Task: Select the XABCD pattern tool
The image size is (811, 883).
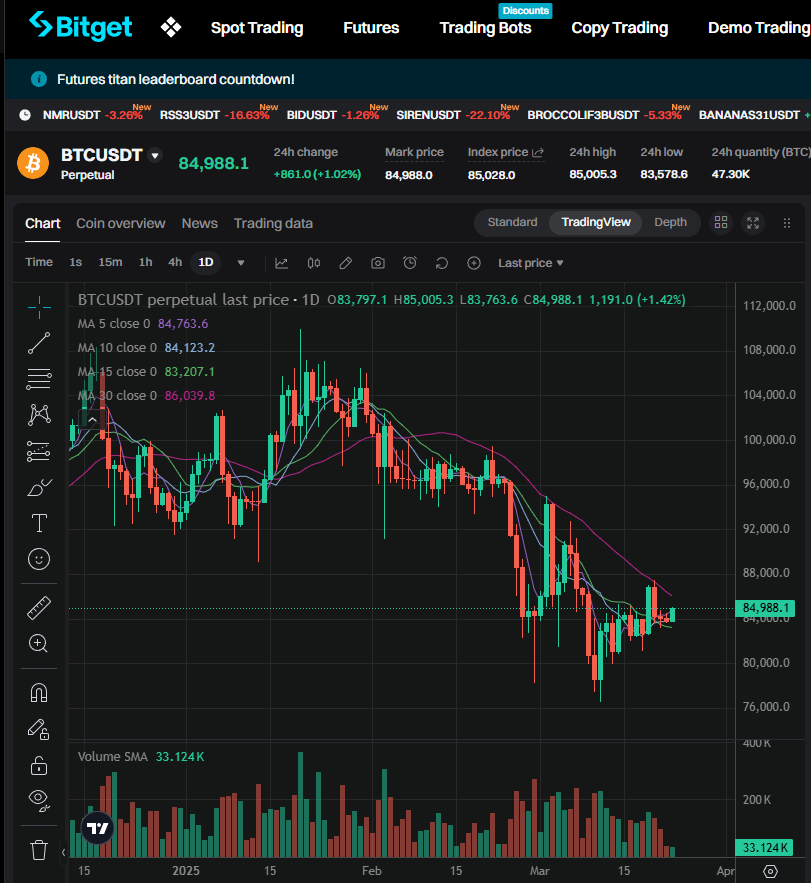Action: [x=39, y=415]
